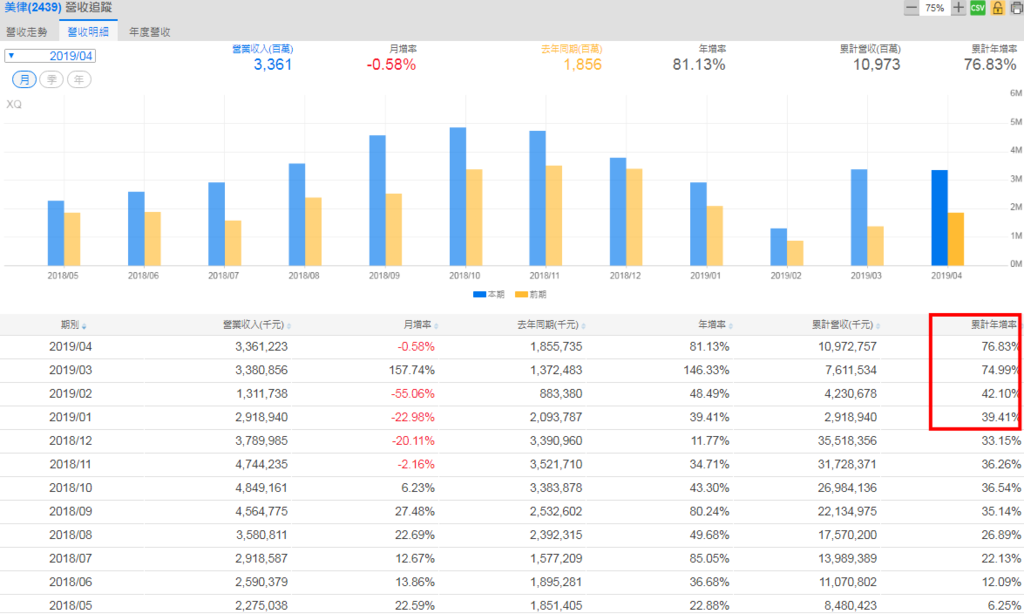
Task: Click the 12.09% cumulative growth cell
Action: pos(1000,582)
